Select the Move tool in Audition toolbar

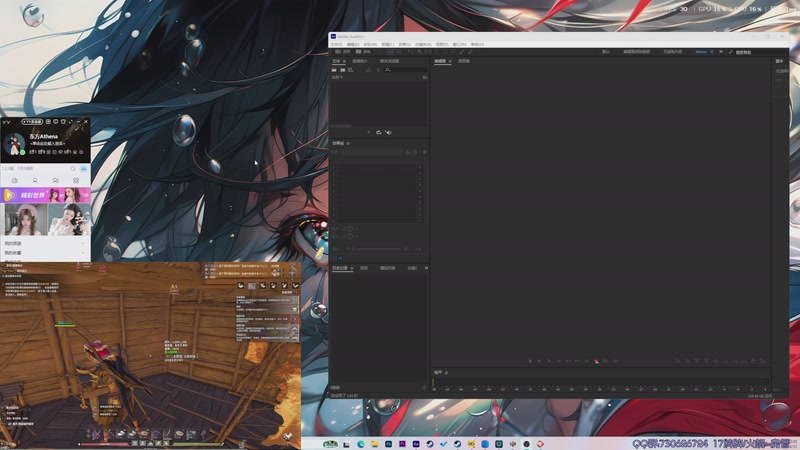pos(410,52)
